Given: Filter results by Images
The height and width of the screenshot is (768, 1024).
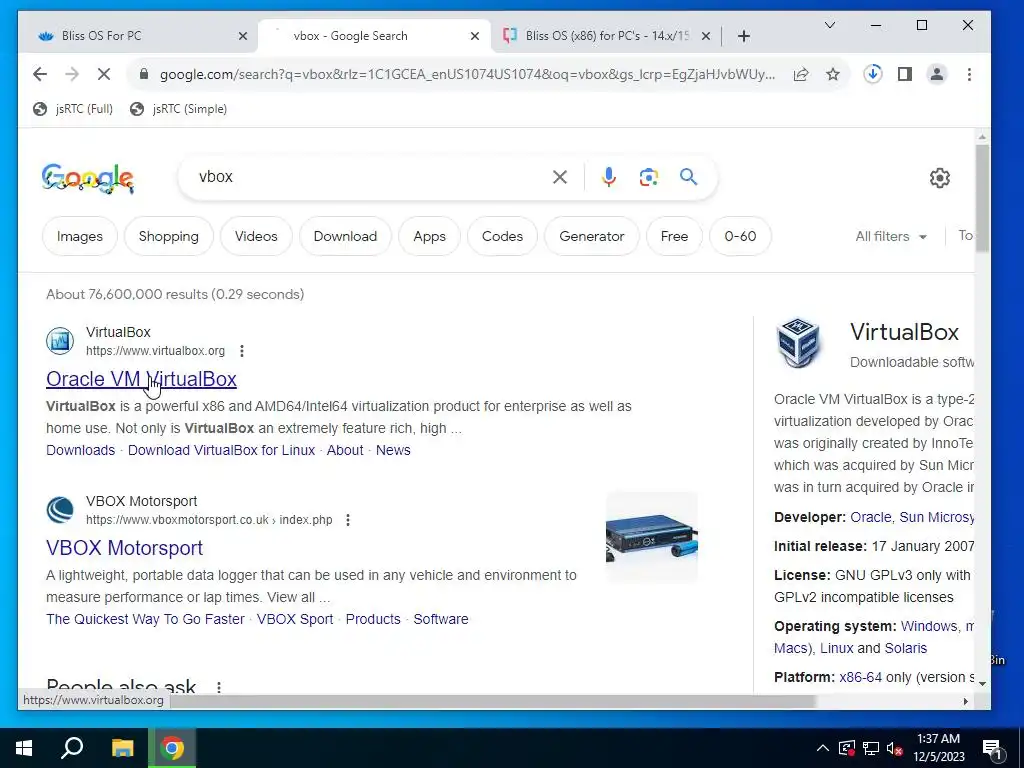Looking at the screenshot, I should pyautogui.click(x=80, y=236).
